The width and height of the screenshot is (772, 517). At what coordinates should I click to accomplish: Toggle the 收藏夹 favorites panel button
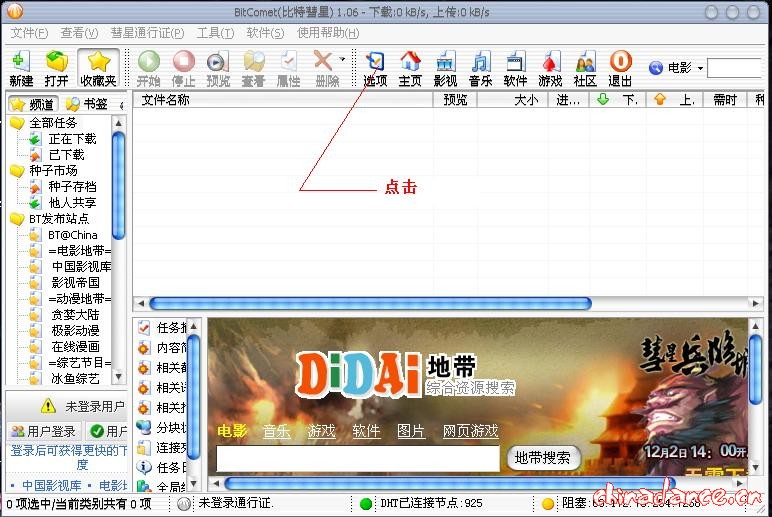pyautogui.click(x=98, y=68)
